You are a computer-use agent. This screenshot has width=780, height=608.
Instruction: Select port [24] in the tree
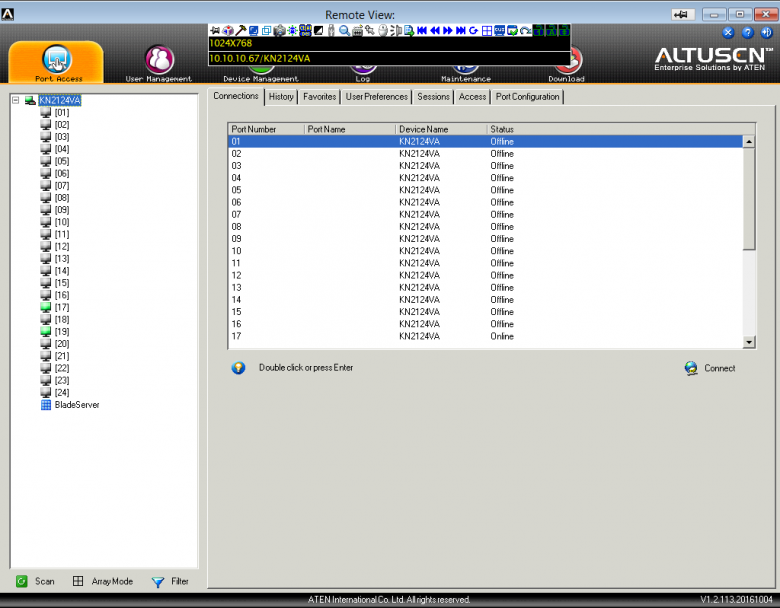(62, 393)
